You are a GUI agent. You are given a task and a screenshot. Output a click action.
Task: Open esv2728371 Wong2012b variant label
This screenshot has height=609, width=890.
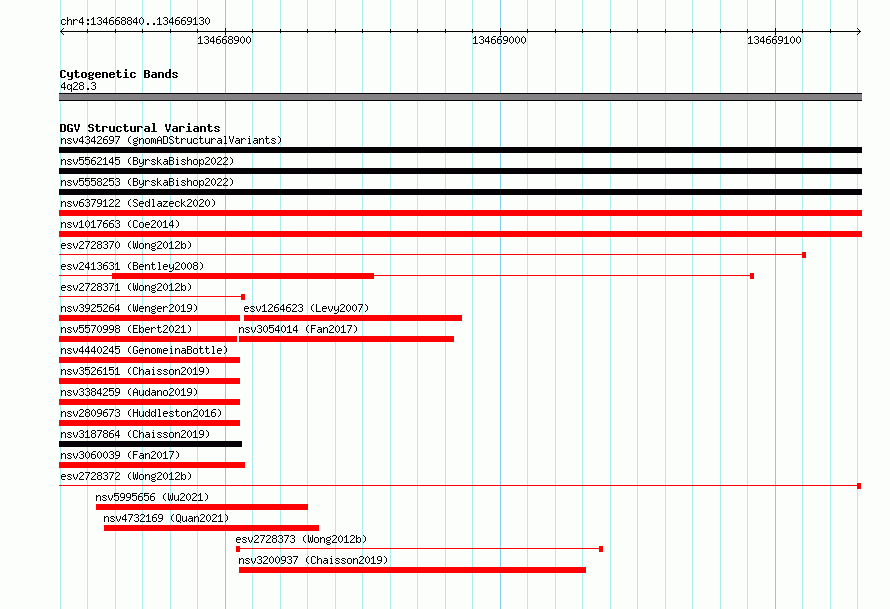[x=126, y=287]
